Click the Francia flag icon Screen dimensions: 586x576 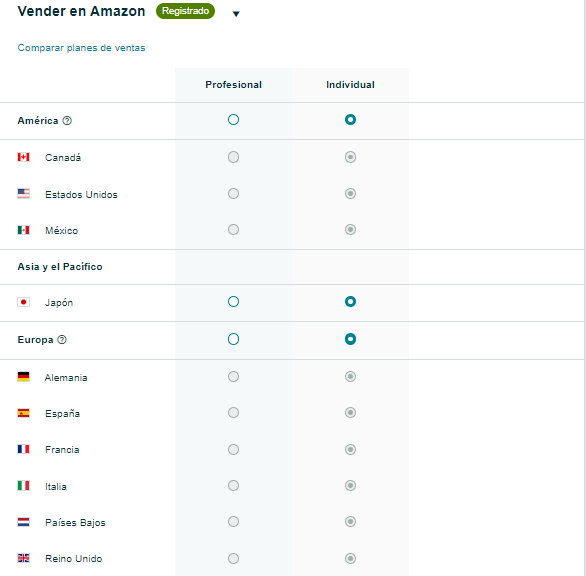[24, 449]
